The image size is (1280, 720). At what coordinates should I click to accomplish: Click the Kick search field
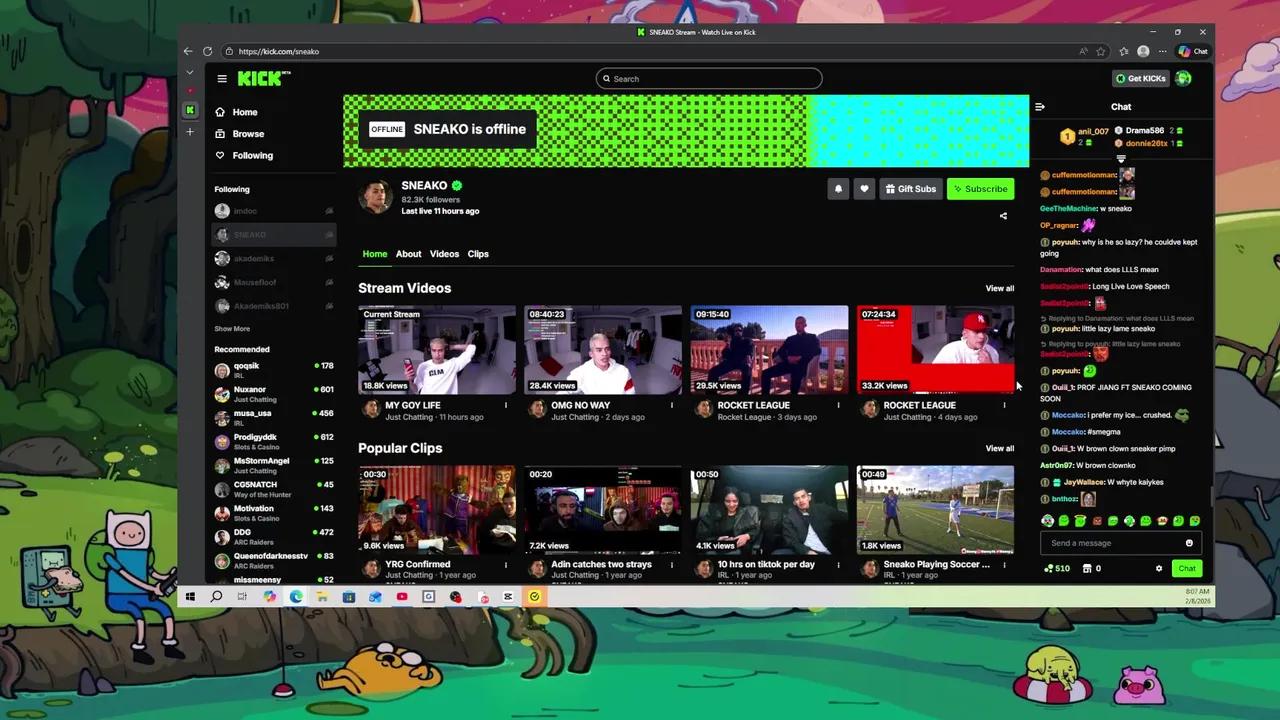coord(709,79)
